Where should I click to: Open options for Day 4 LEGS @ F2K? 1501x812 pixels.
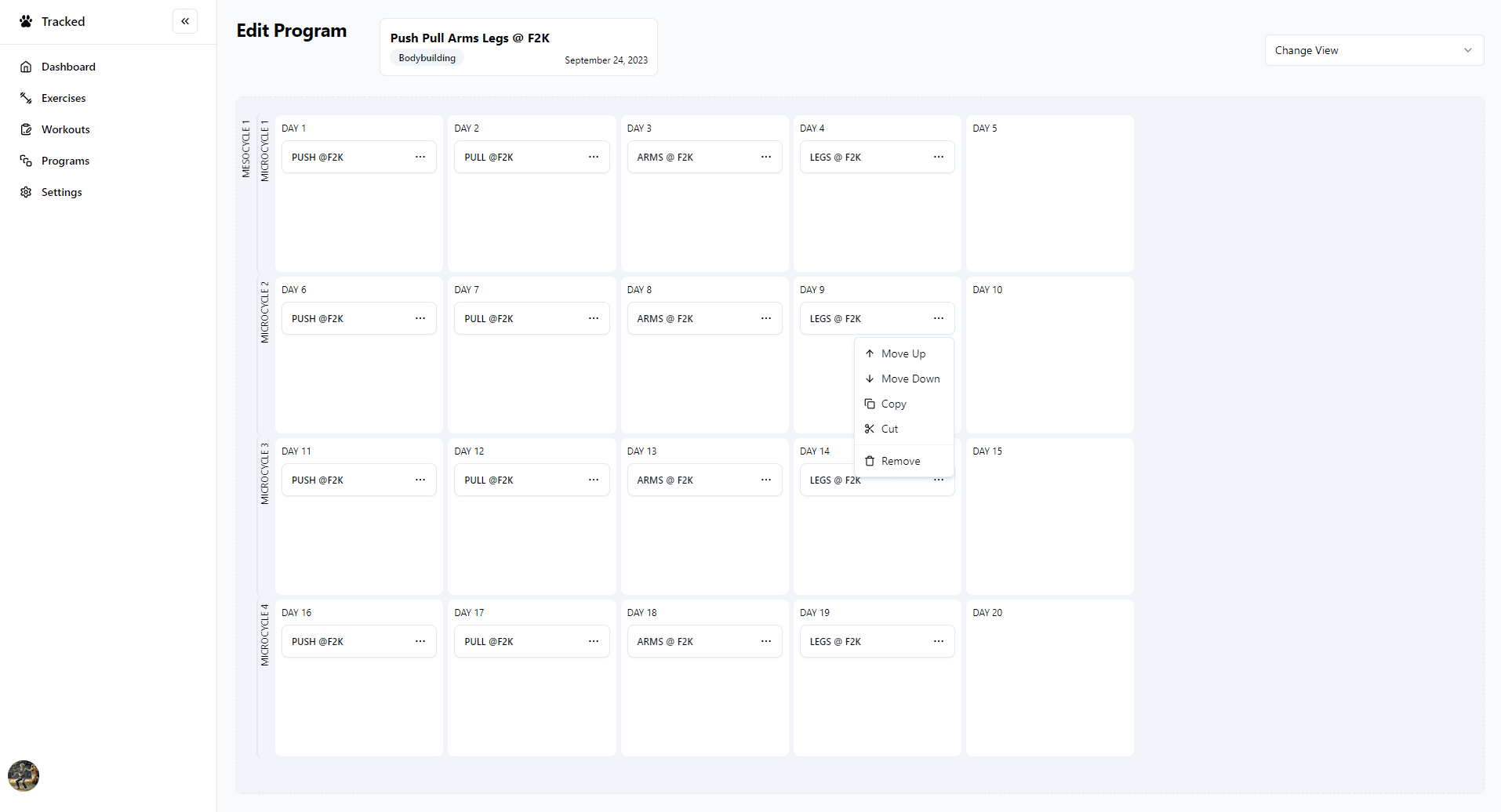click(x=939, y=157)
